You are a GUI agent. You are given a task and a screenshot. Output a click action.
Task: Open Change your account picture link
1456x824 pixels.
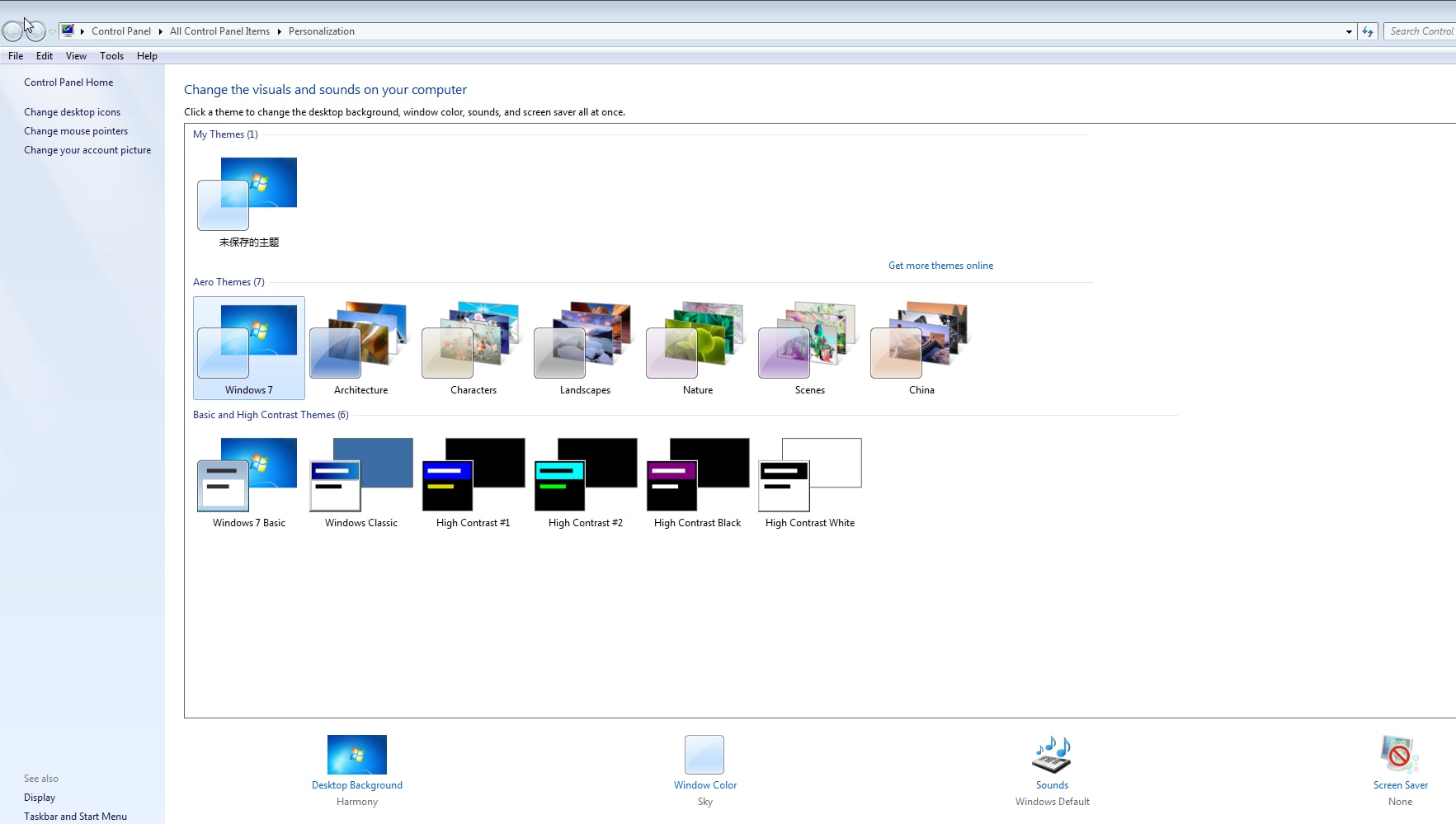[87, 150]
